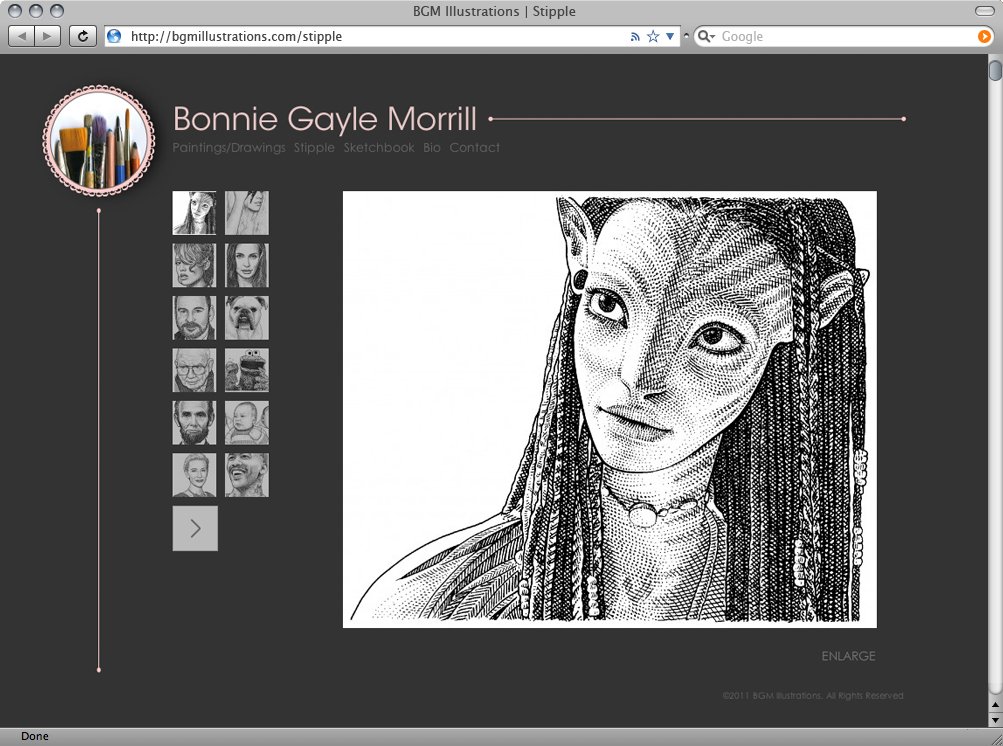Open the bookmark dropdown arrow beside star
Viewport: 1003px width, 746px height.
[x=670, y=36]
